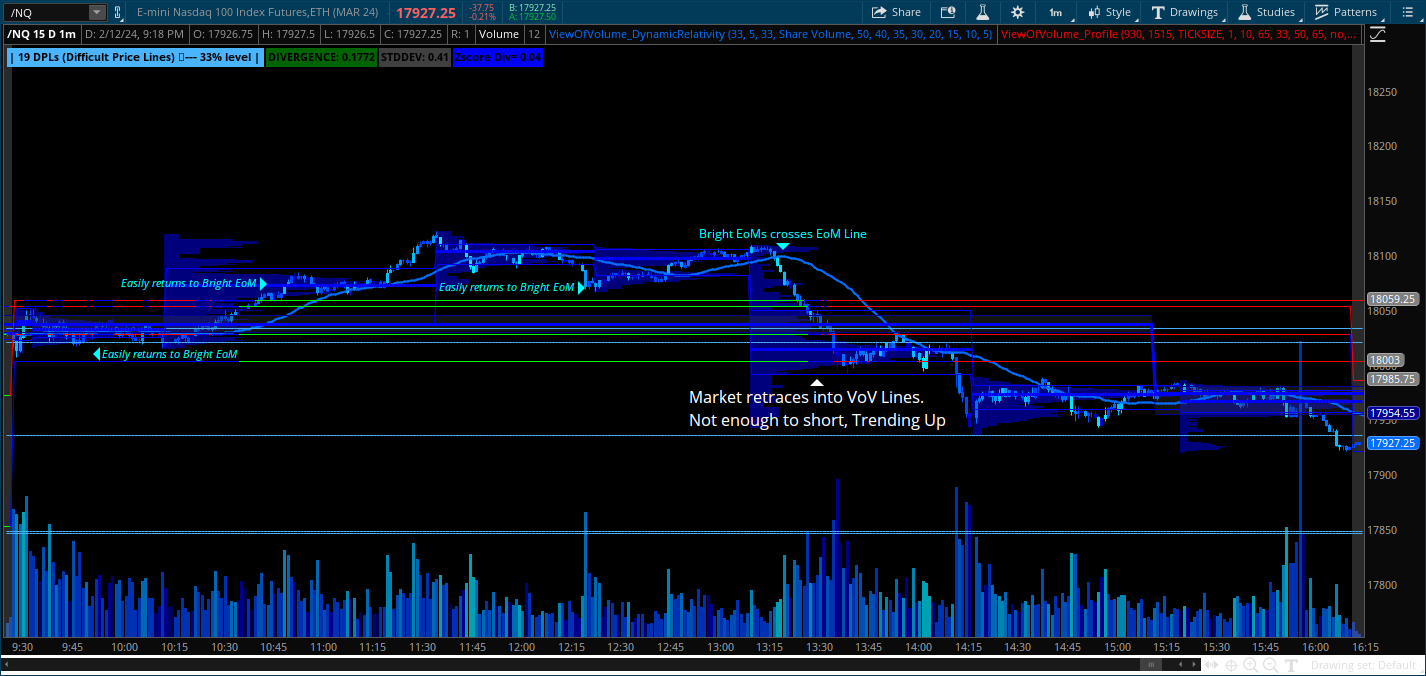Select the bottom text drawing tool icon
1426x676 pixels.
(x=1291, y=665)
